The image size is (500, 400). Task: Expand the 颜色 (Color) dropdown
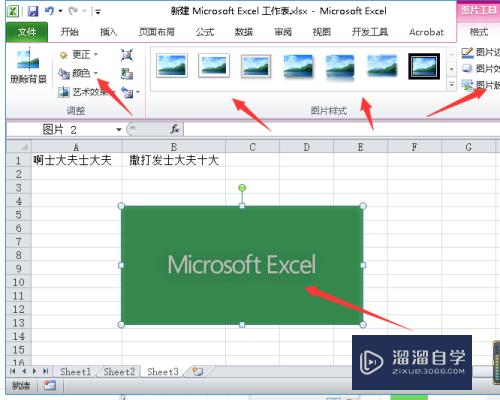[x=96, y=73]
